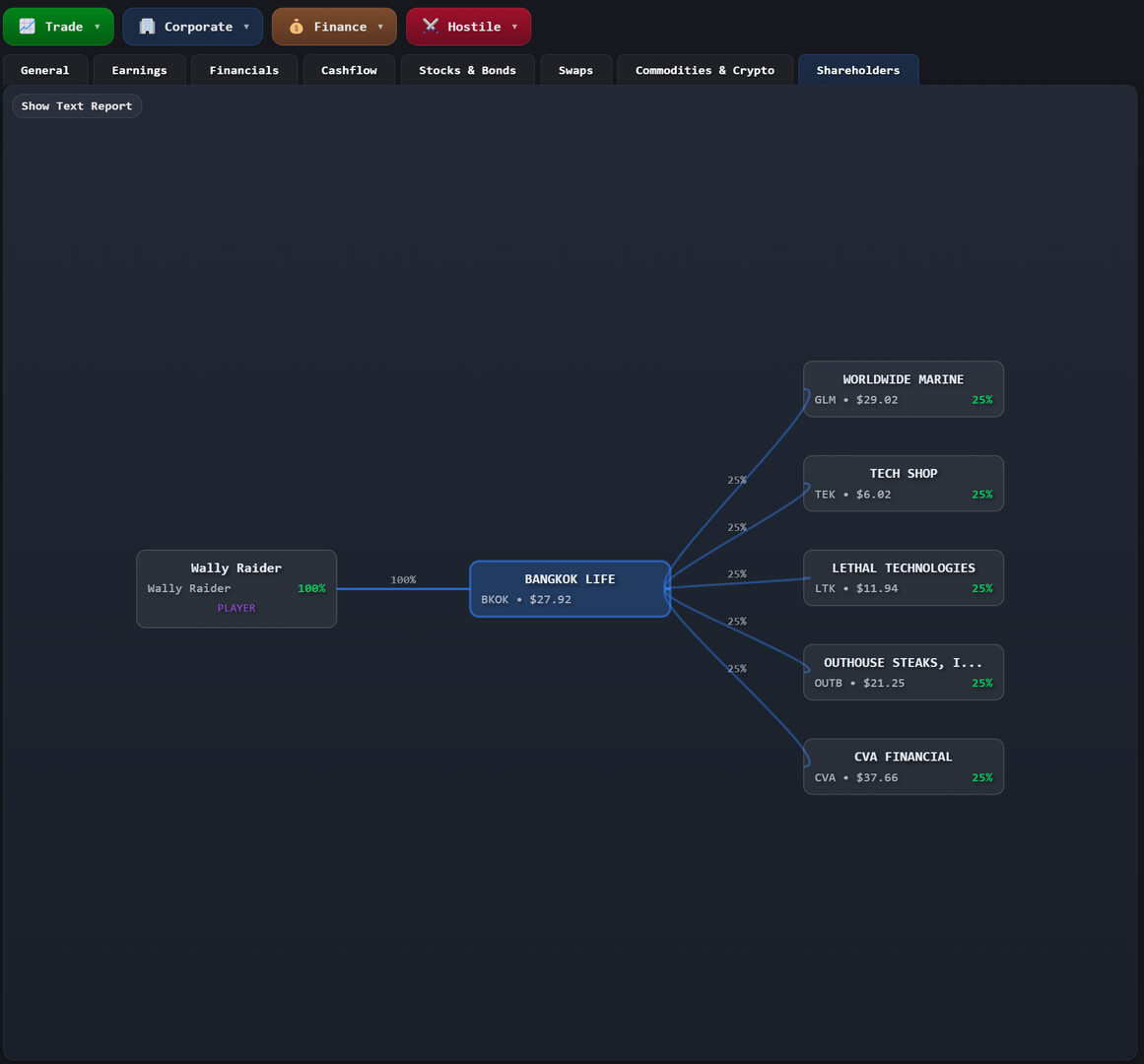This screenshot has height=1064, width=1144.
Task: Click the Shareholders tab
Action: point(857,70)
